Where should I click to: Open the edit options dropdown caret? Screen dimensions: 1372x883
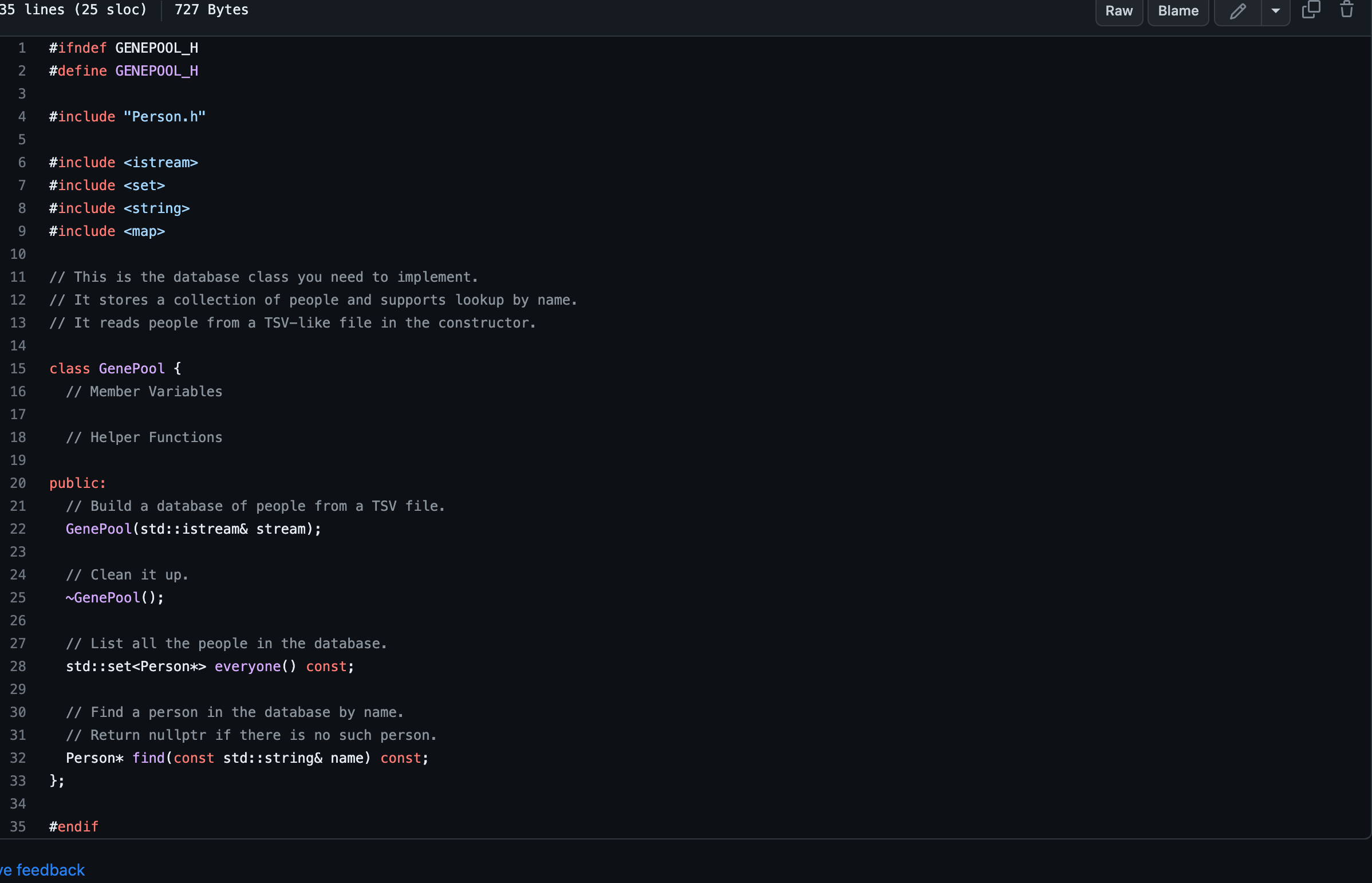tap(1275, 11)
